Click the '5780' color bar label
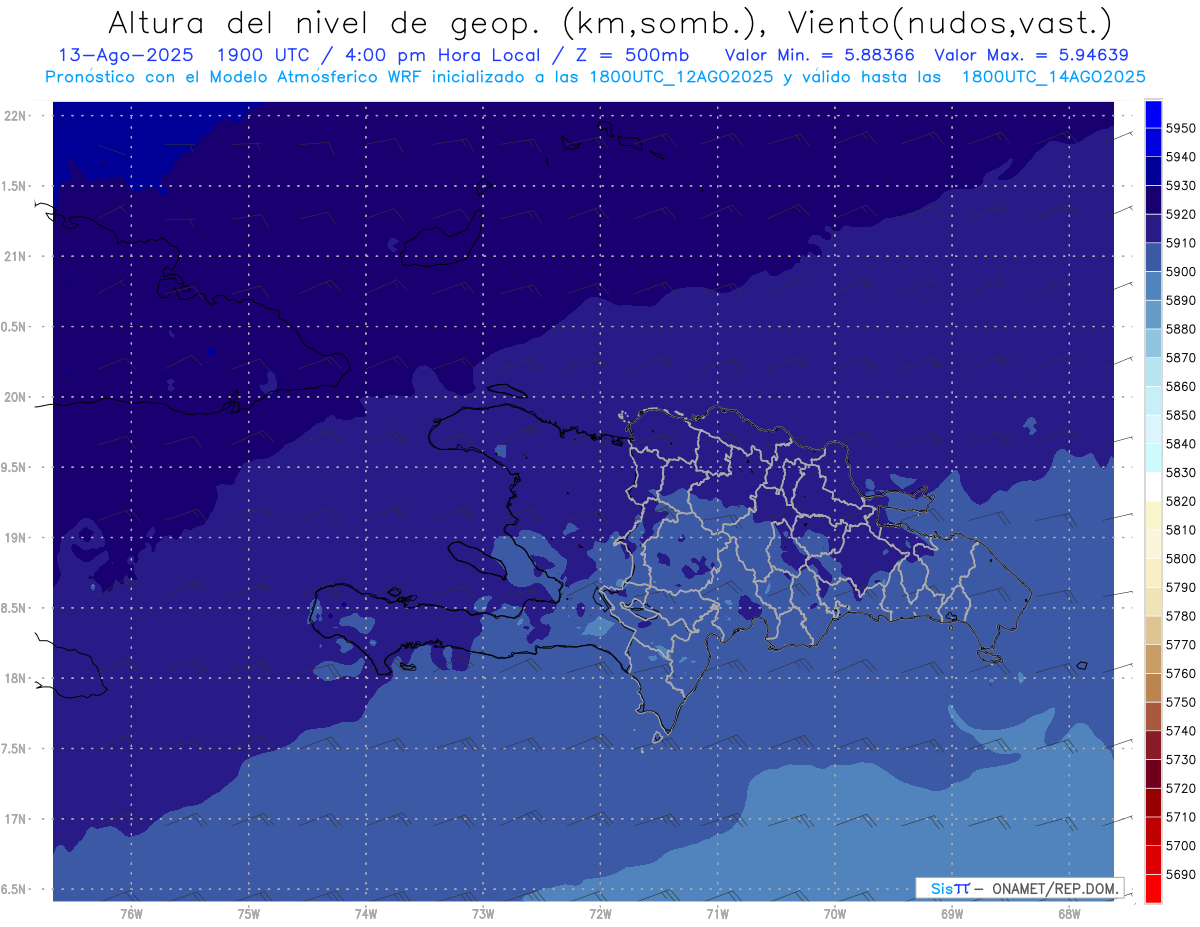The height and width of the screenshot is (927, 1200). point(1181,616)
